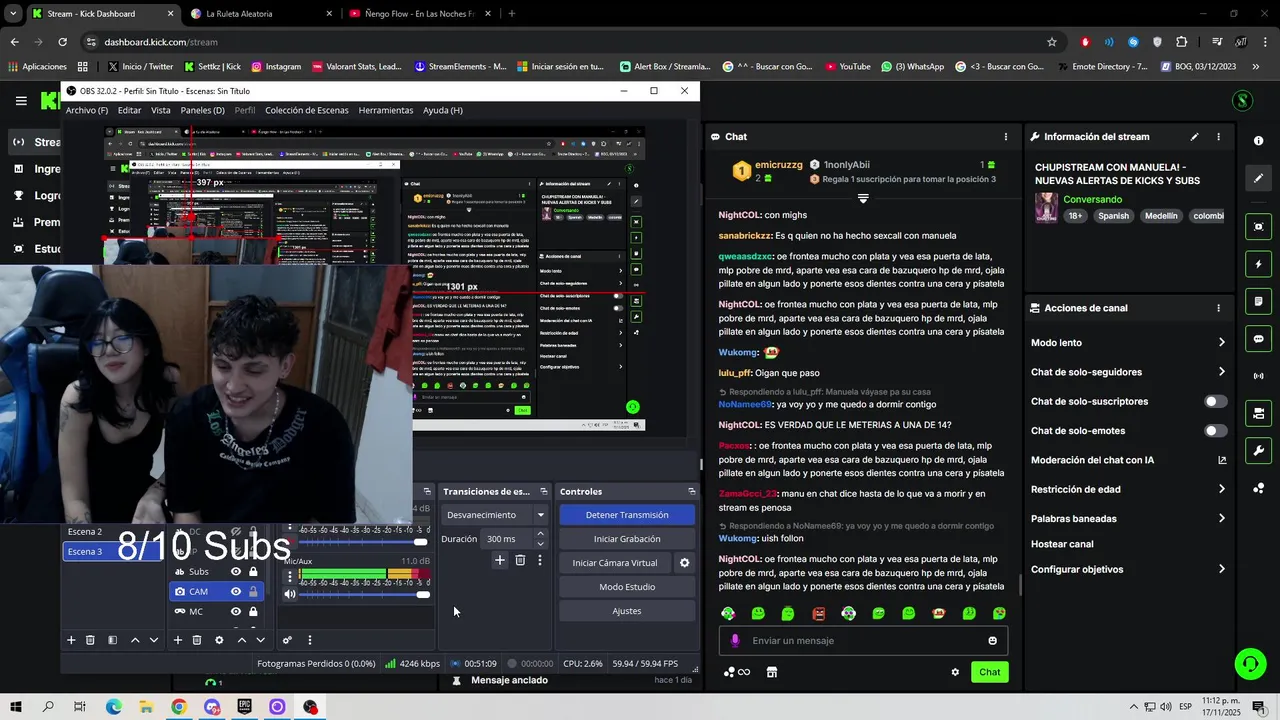The width and height of the screenshot is (1280, 720).
Task: Add a transition with the plus in OBS
Action: tap(500, 561)
